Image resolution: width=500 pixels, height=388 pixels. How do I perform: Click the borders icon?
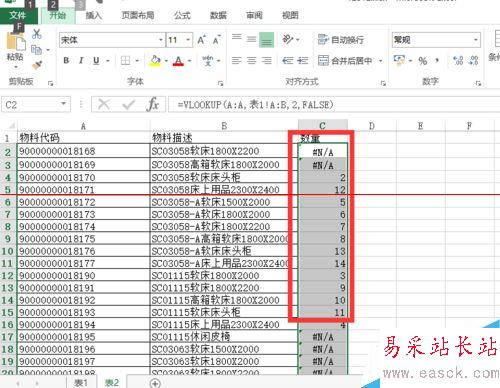click(125, 61)
